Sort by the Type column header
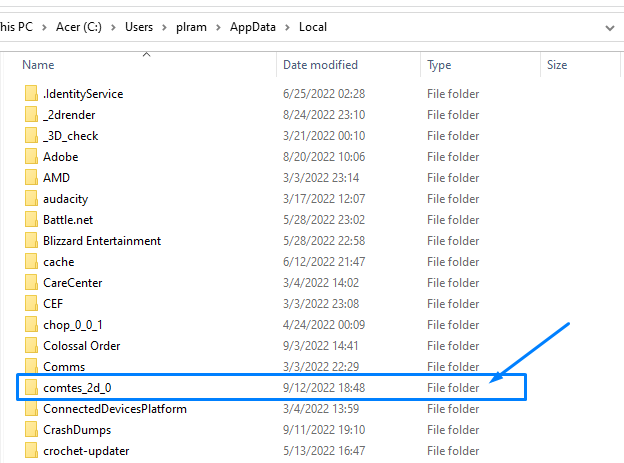 pyautogui.click(x=439, y=65)
